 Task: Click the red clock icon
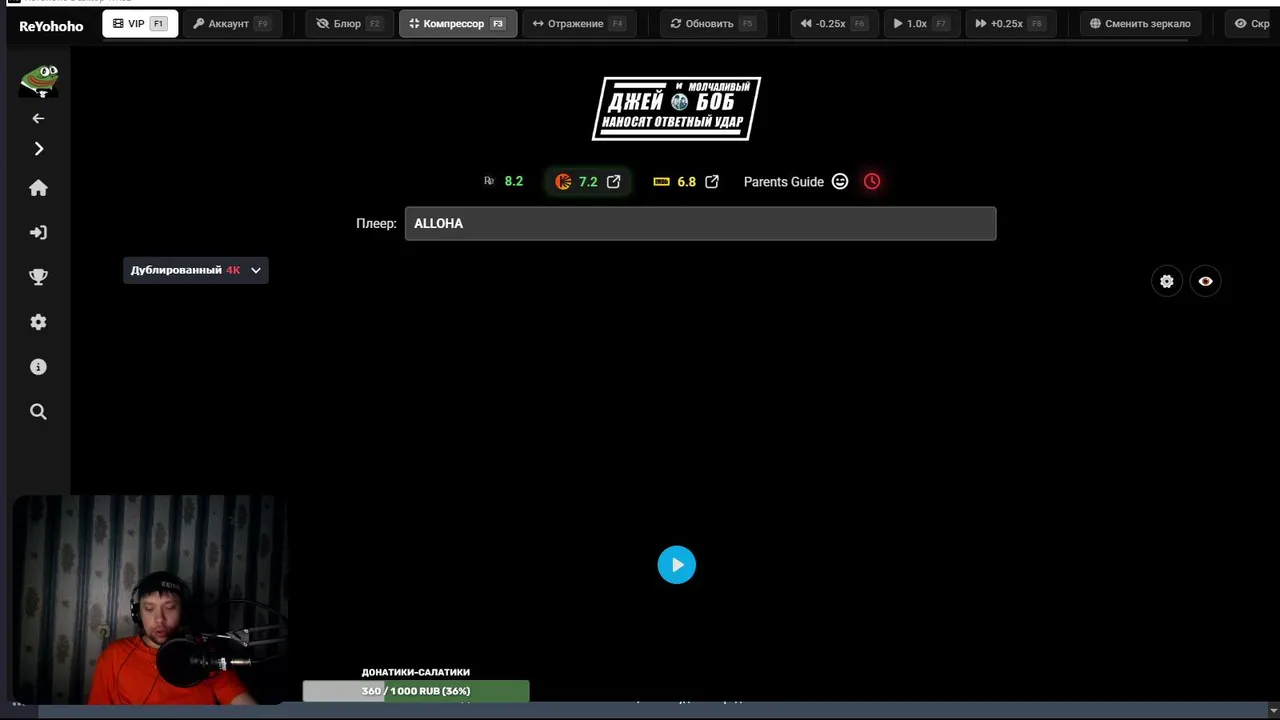click(x=872, y=181)
